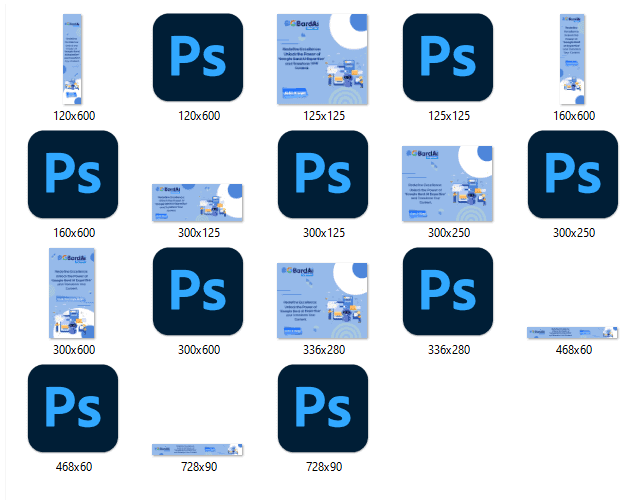
Task: Click the "120x600" label under the Photoshop icon
Action: click(199, 116)
